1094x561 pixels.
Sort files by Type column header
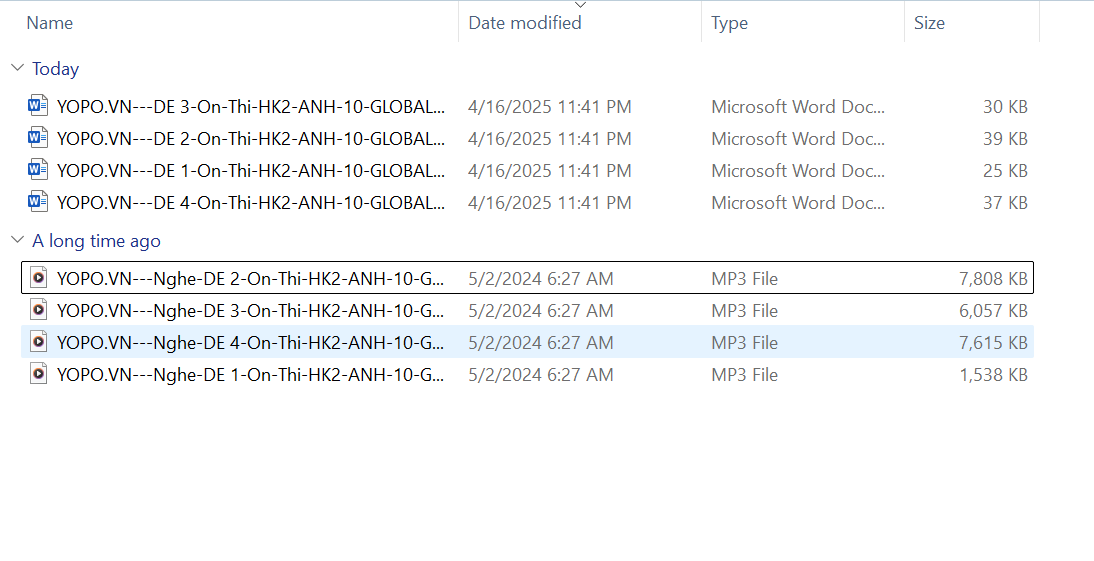tap(729, 23)
